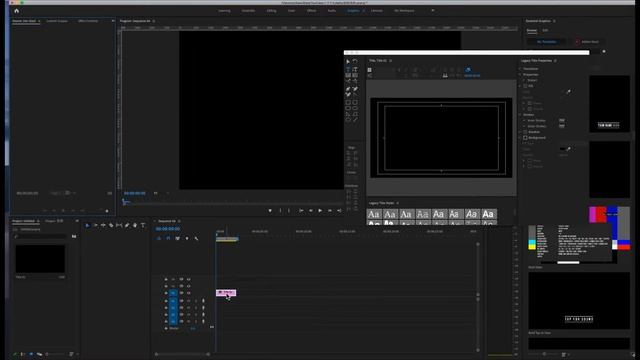Viewport: 640px width, 360px height.
Task: Toggle Adobe Stock checkbox in Essential Graphics
Action: pyautogui.click(x=577, y=42)
